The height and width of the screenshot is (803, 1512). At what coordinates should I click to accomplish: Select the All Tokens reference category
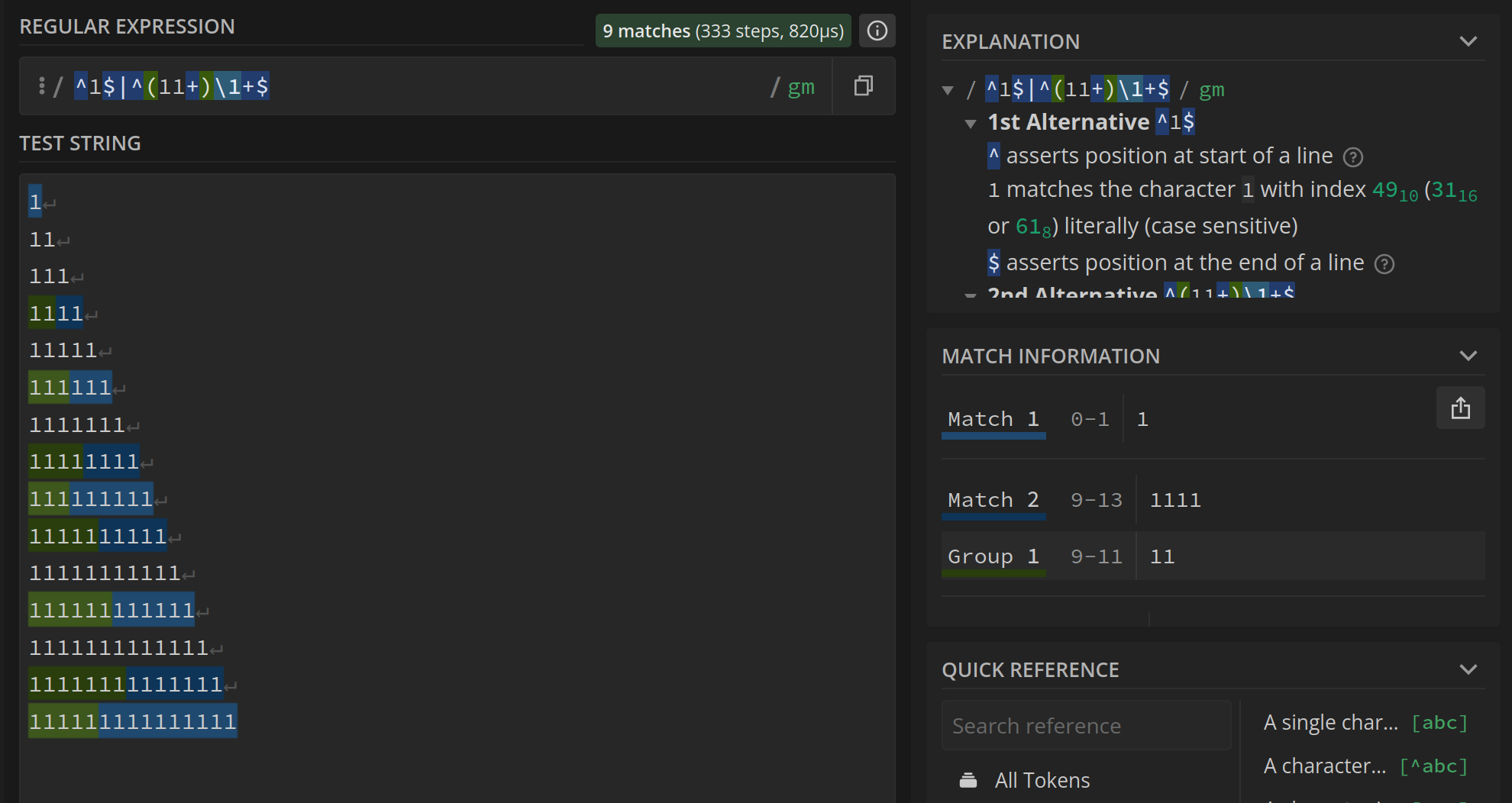coord(1042,780)
